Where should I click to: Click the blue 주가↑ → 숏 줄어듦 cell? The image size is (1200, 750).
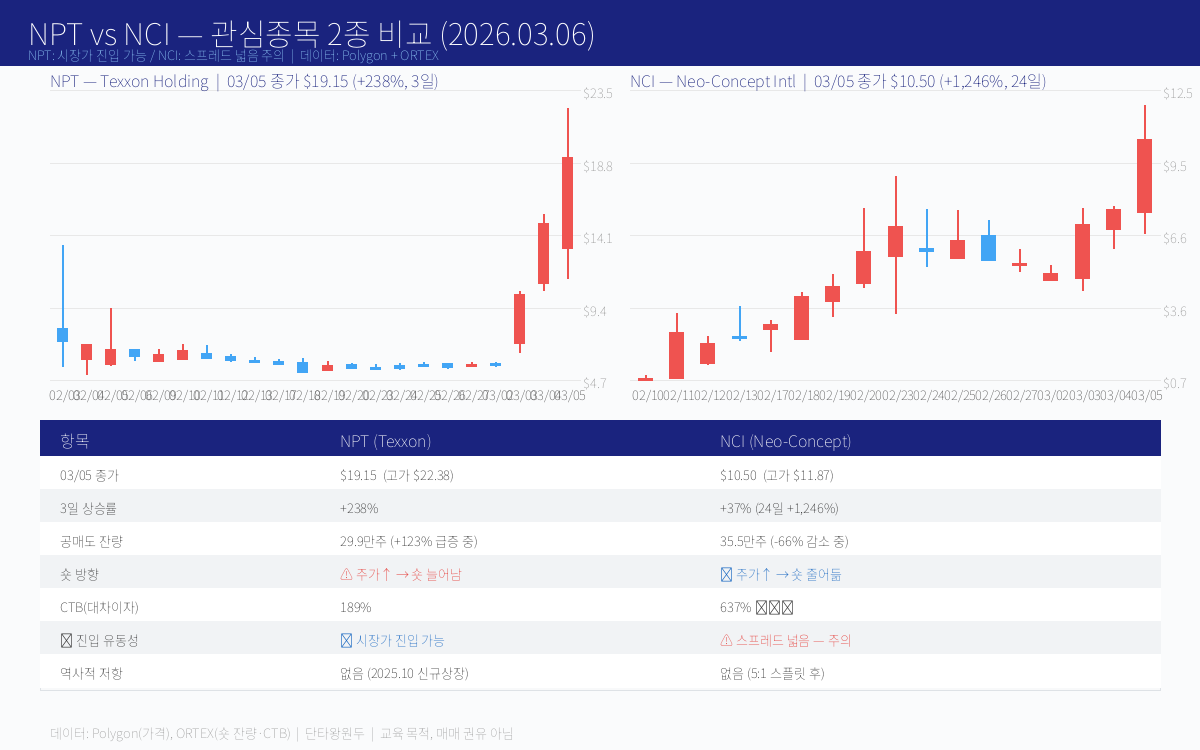tap(781, 575)
